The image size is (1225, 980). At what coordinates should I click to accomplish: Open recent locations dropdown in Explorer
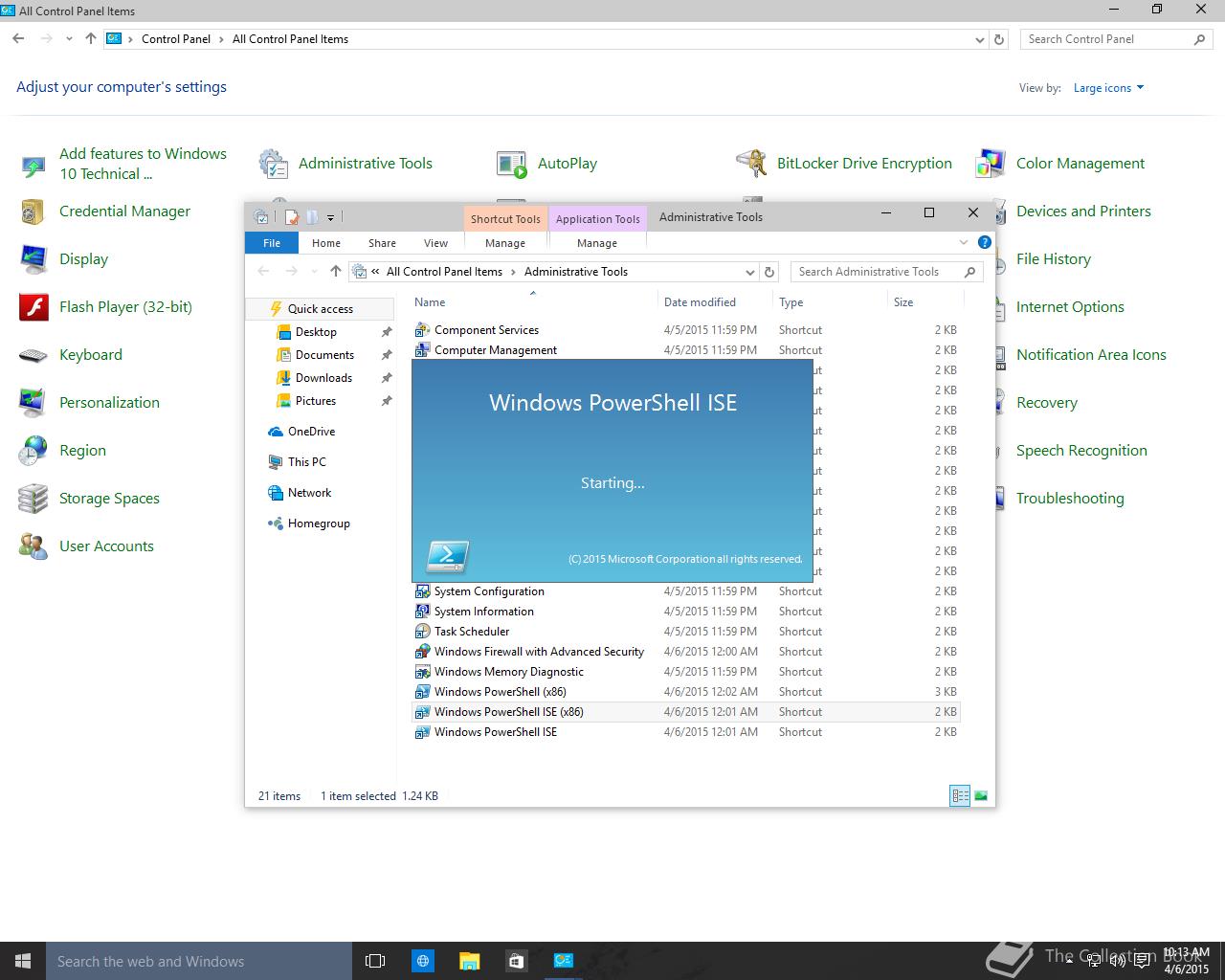tap(315, 272)
